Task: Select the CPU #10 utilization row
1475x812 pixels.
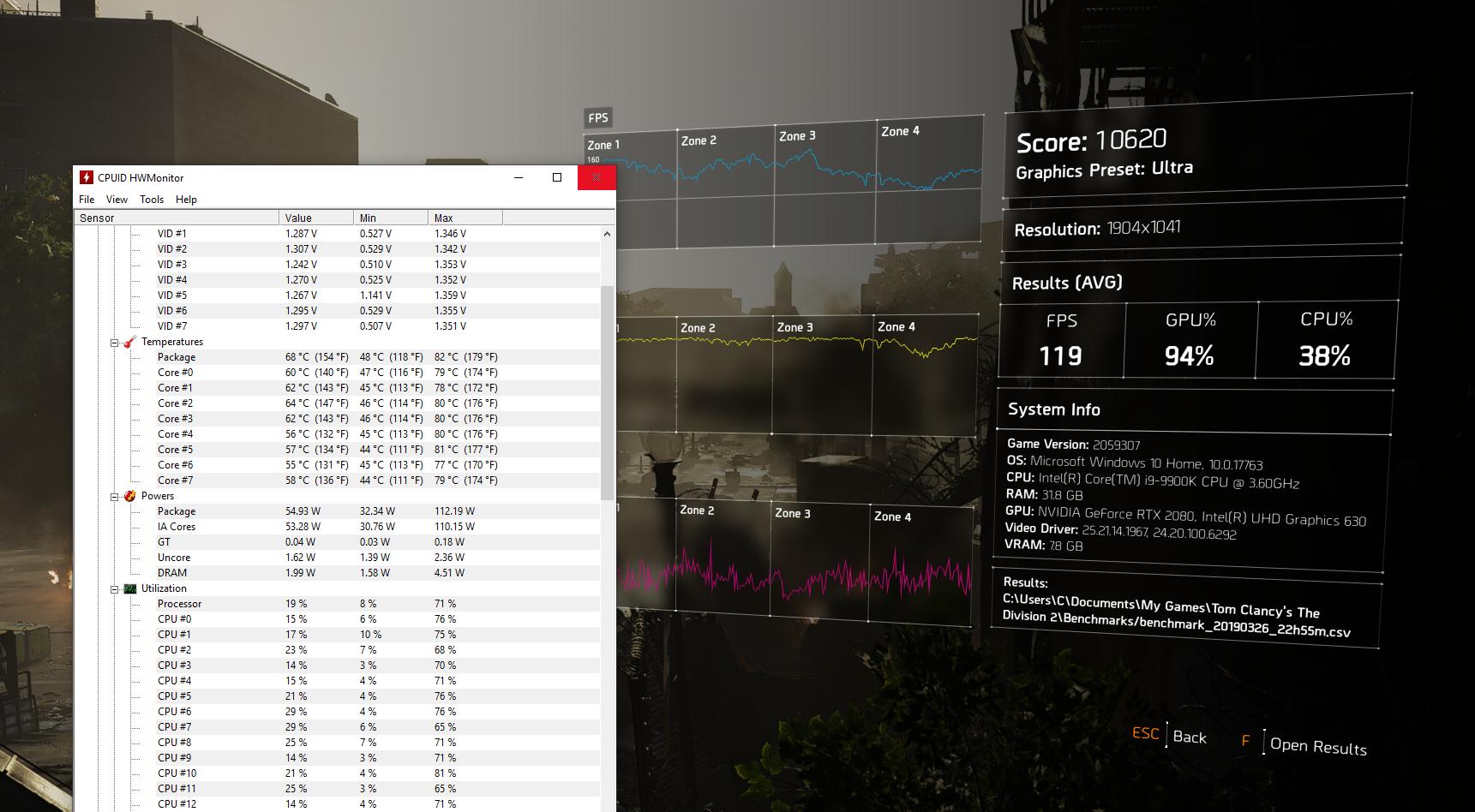Action: point(337,773)
